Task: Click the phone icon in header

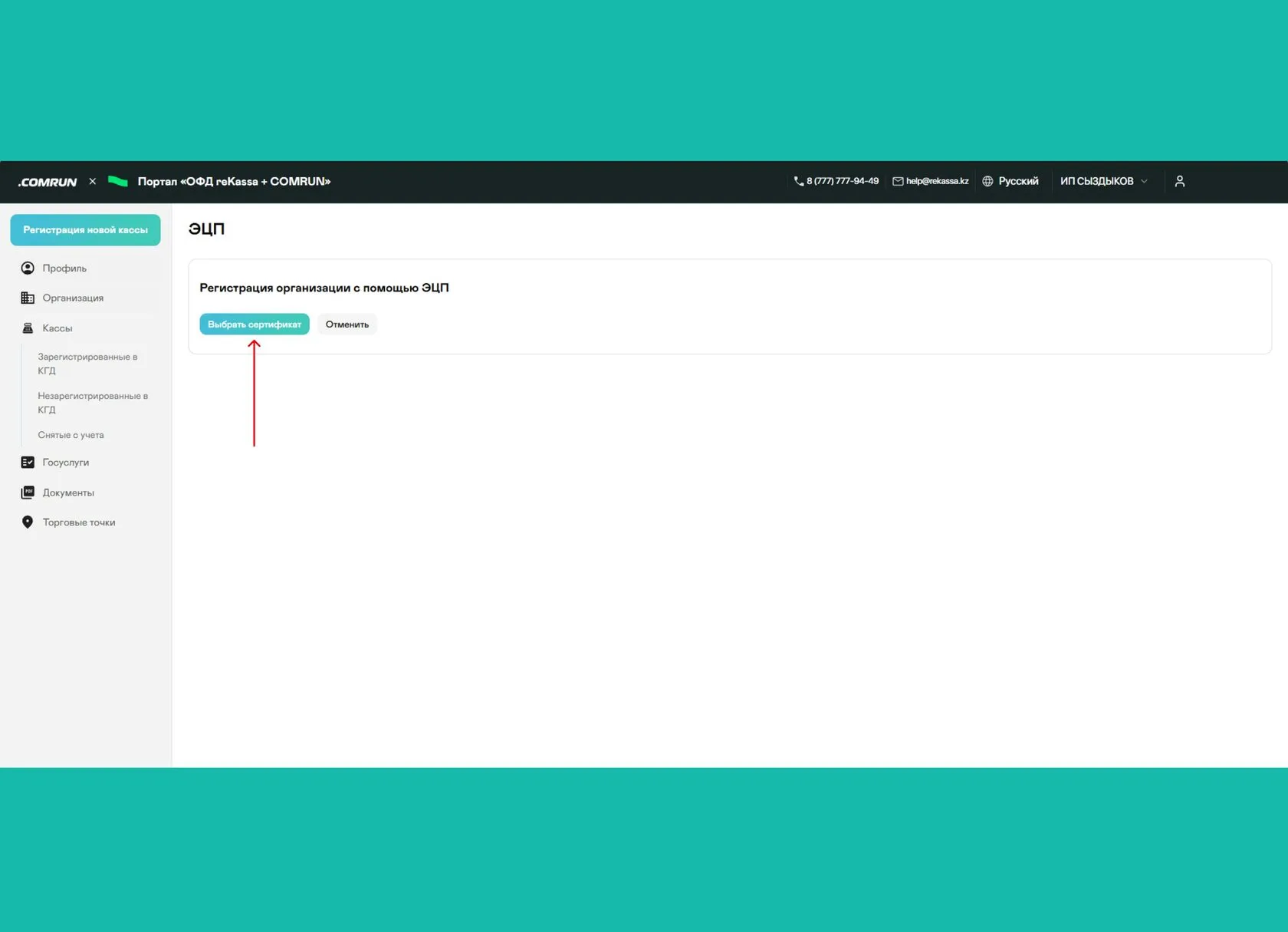Action: (799, 181)
